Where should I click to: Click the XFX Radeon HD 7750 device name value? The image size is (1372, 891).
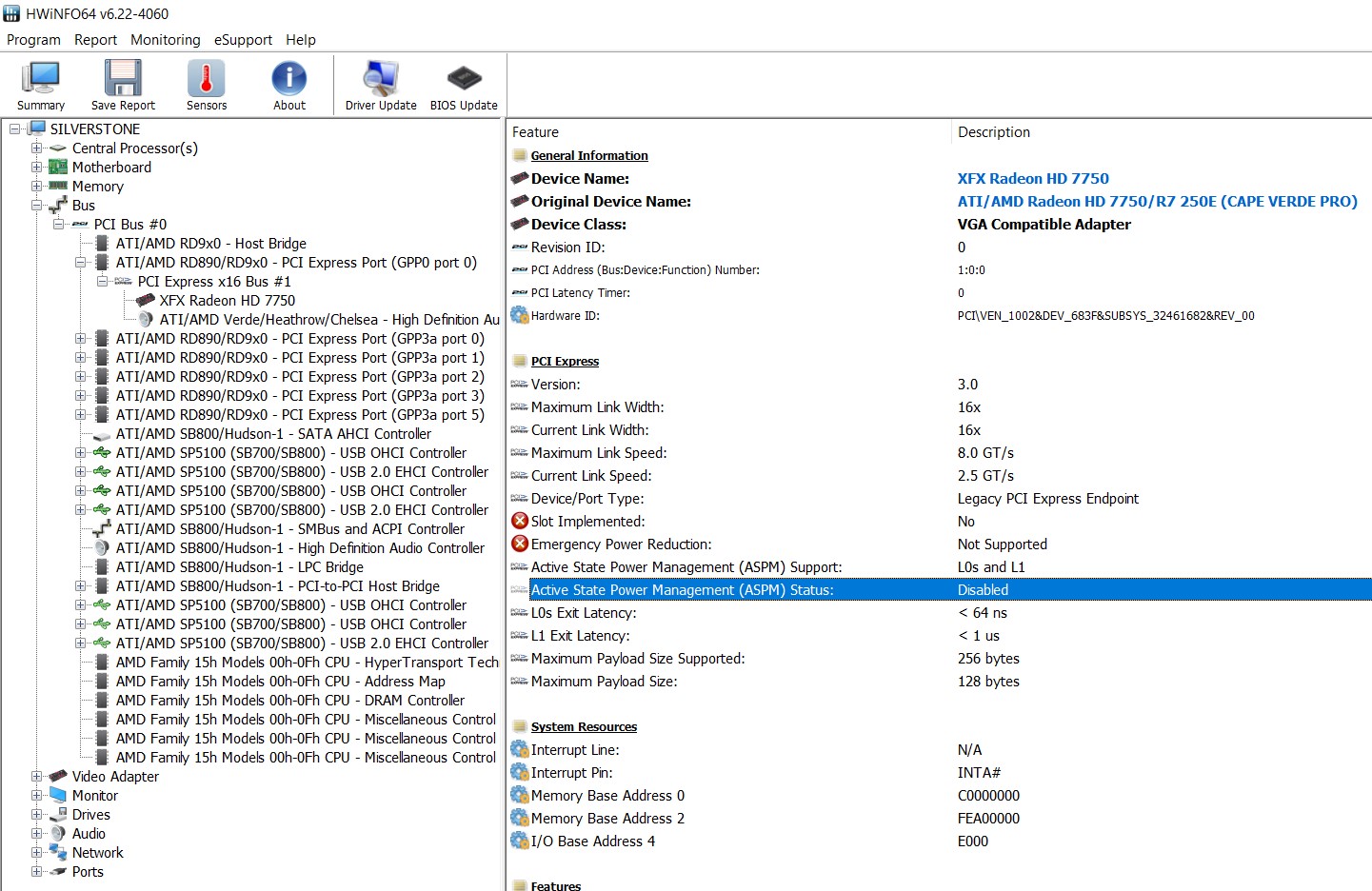point(1033,178)
